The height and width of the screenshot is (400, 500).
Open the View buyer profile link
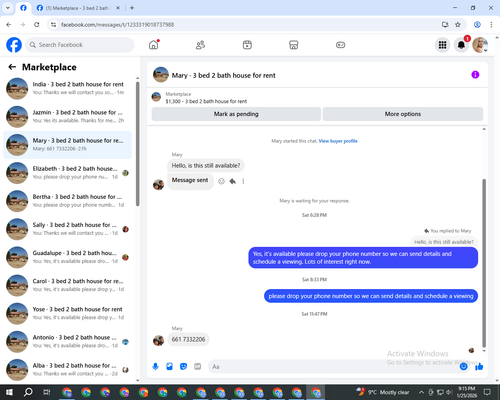tap(338, 141)
